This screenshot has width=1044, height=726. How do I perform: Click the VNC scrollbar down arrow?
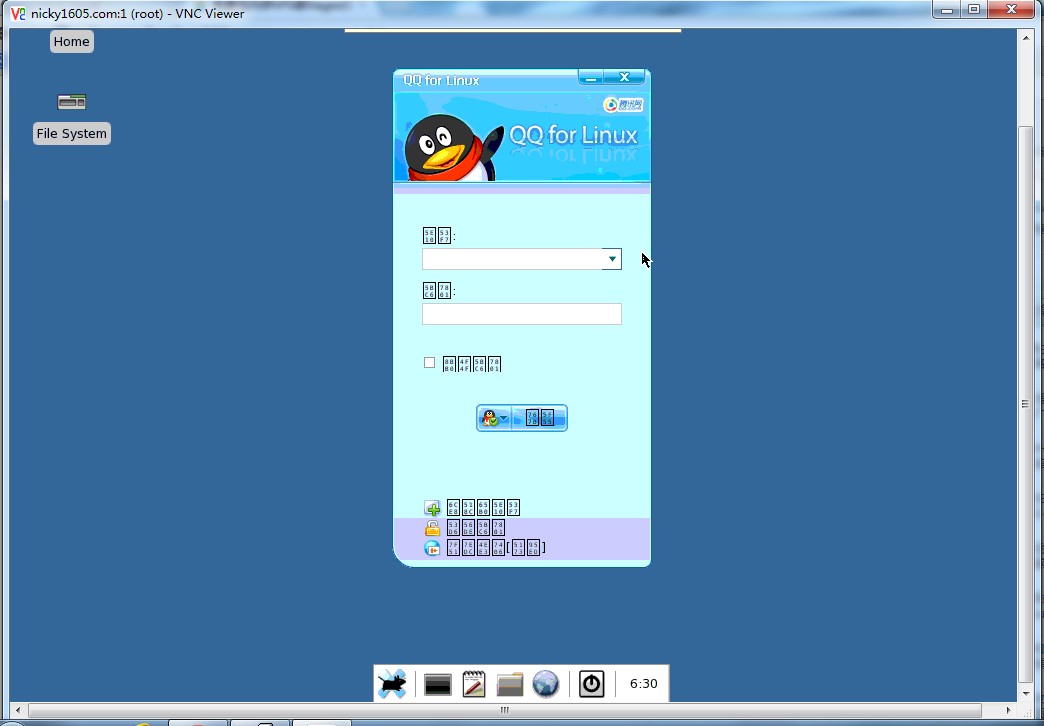(1025, 693)
